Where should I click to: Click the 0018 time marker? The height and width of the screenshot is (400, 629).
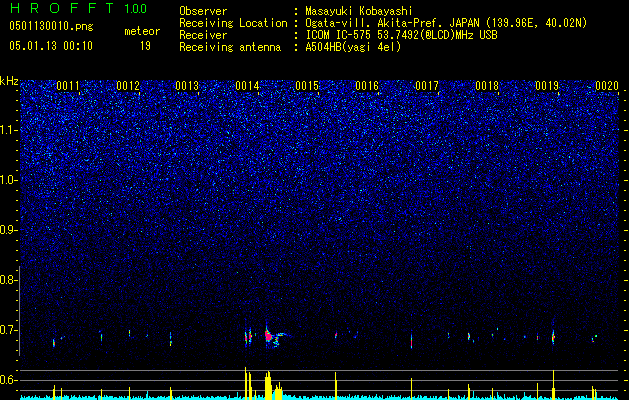tap(487, 85)
